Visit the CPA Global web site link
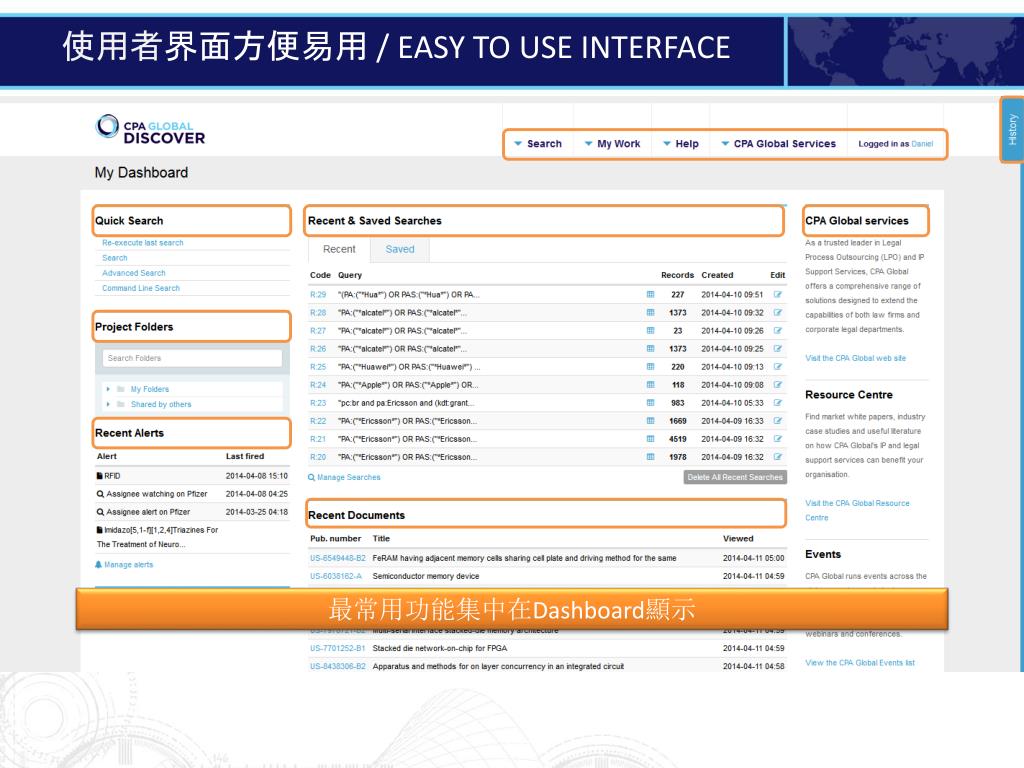The height and width of the screenshot is (768, 1024). click(x=856, y=359)
